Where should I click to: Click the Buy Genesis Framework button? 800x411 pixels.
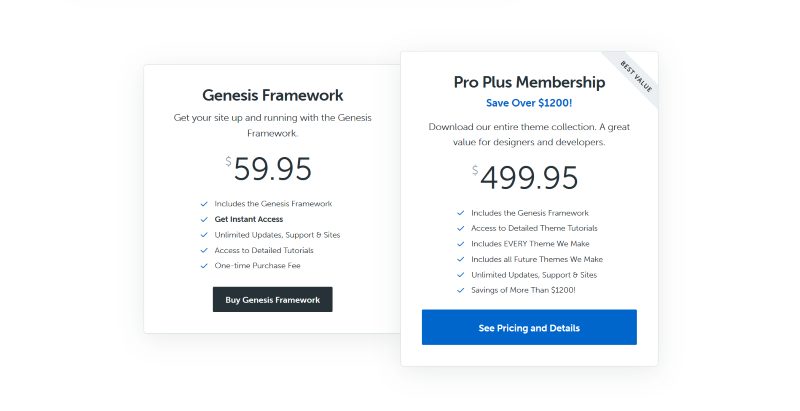click(x=272, y=299)
